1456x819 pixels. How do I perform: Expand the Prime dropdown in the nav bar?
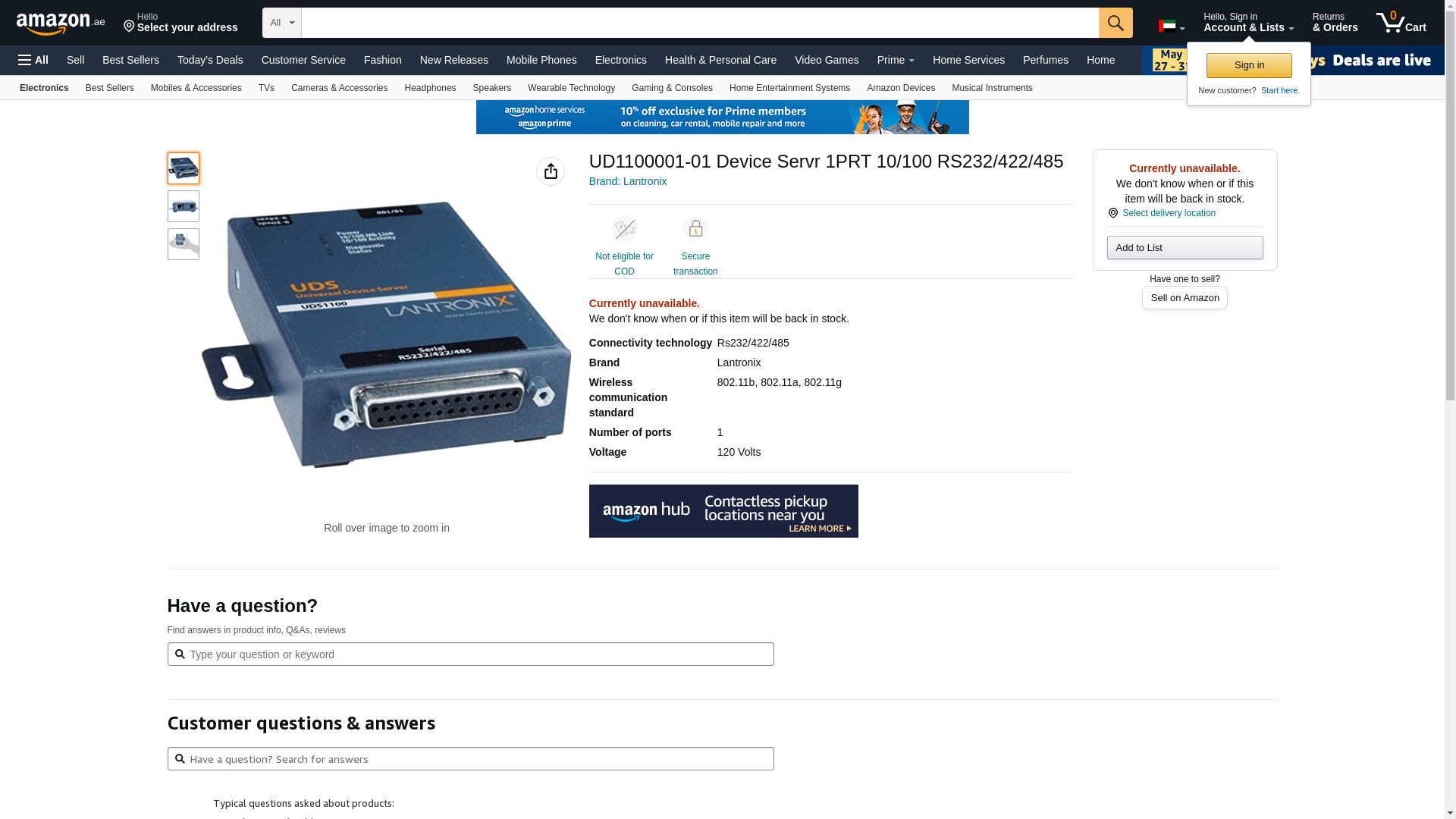895,60
